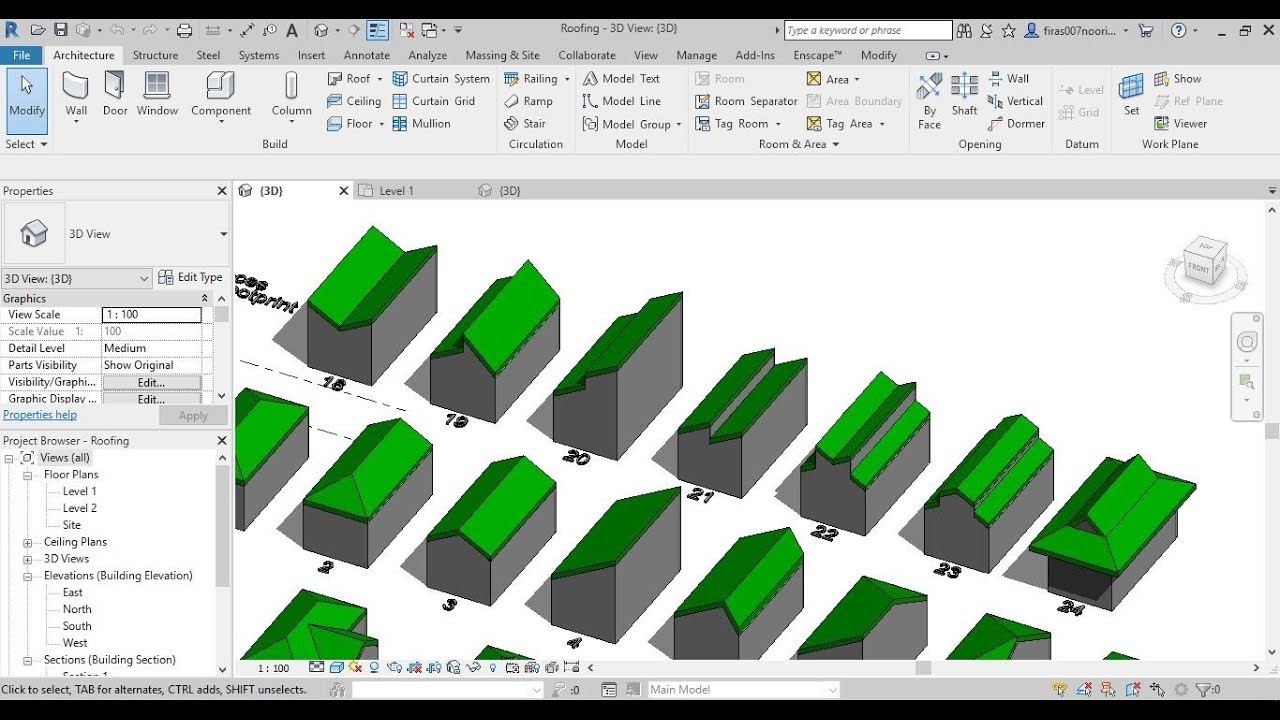Screen dimensions: 1280x720
Task: Select the Stair tool
Action: (525, 124)
